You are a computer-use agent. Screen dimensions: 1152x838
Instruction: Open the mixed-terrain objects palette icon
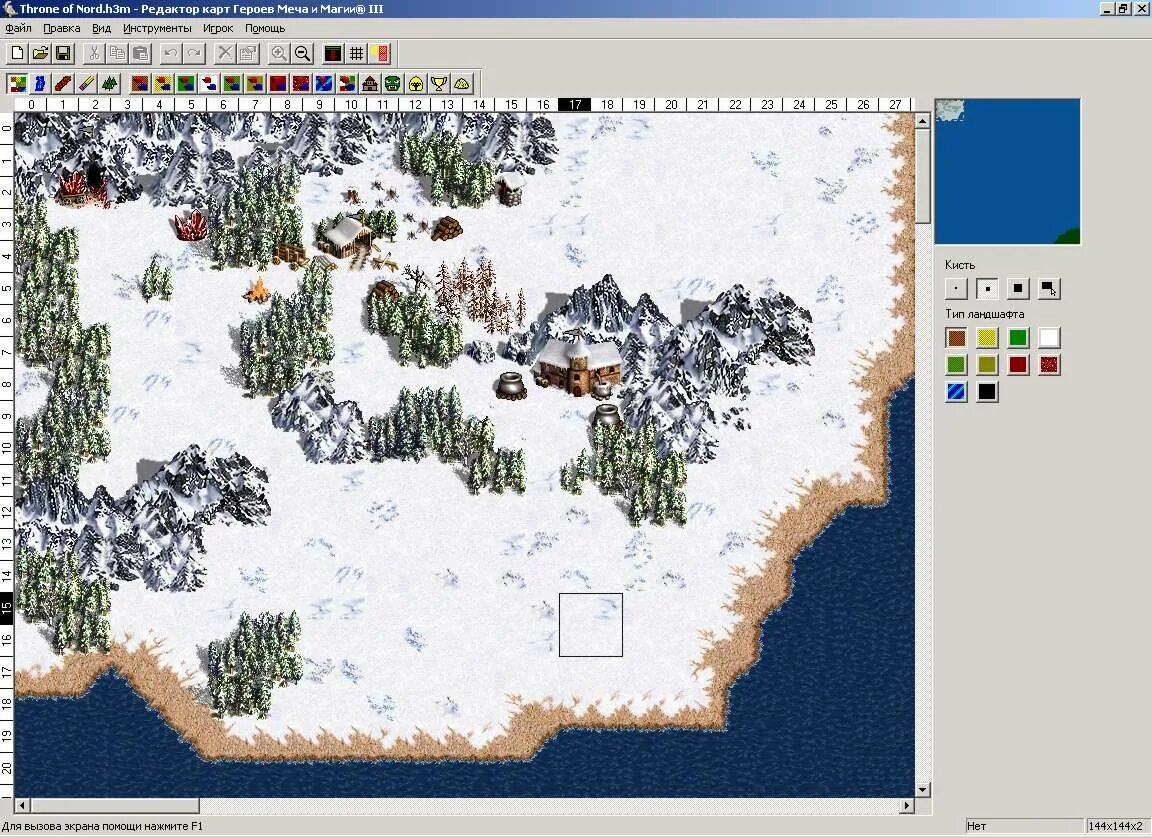tap(347, 83)
